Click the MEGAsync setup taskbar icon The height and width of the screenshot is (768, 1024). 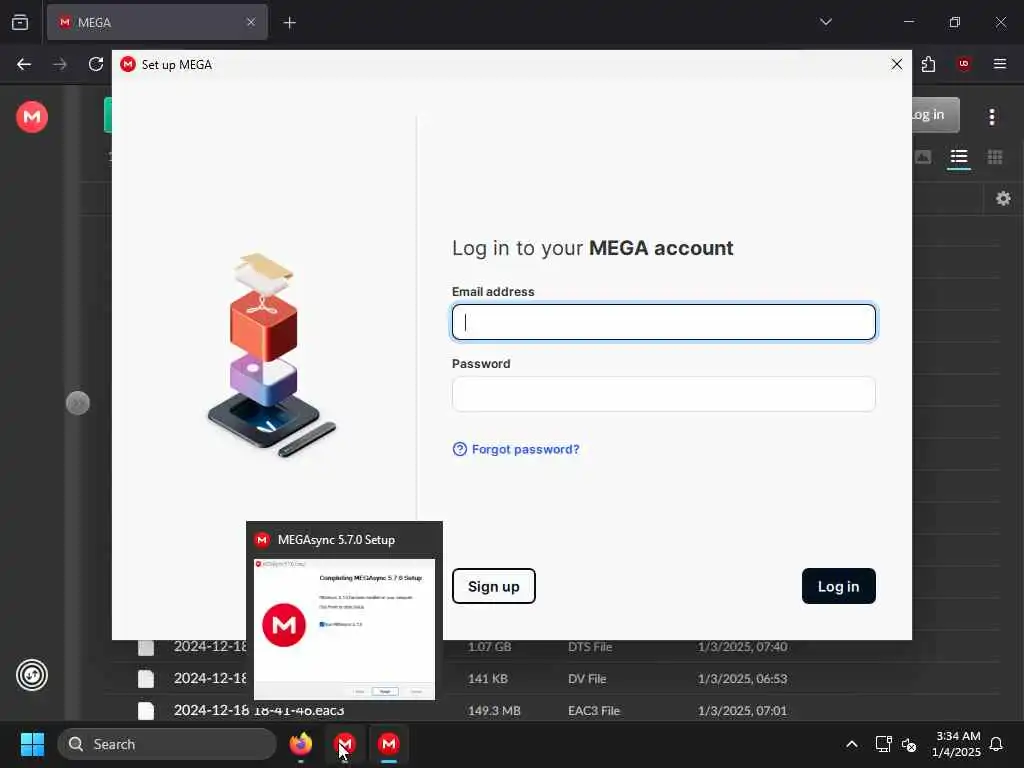coord(345,744)
